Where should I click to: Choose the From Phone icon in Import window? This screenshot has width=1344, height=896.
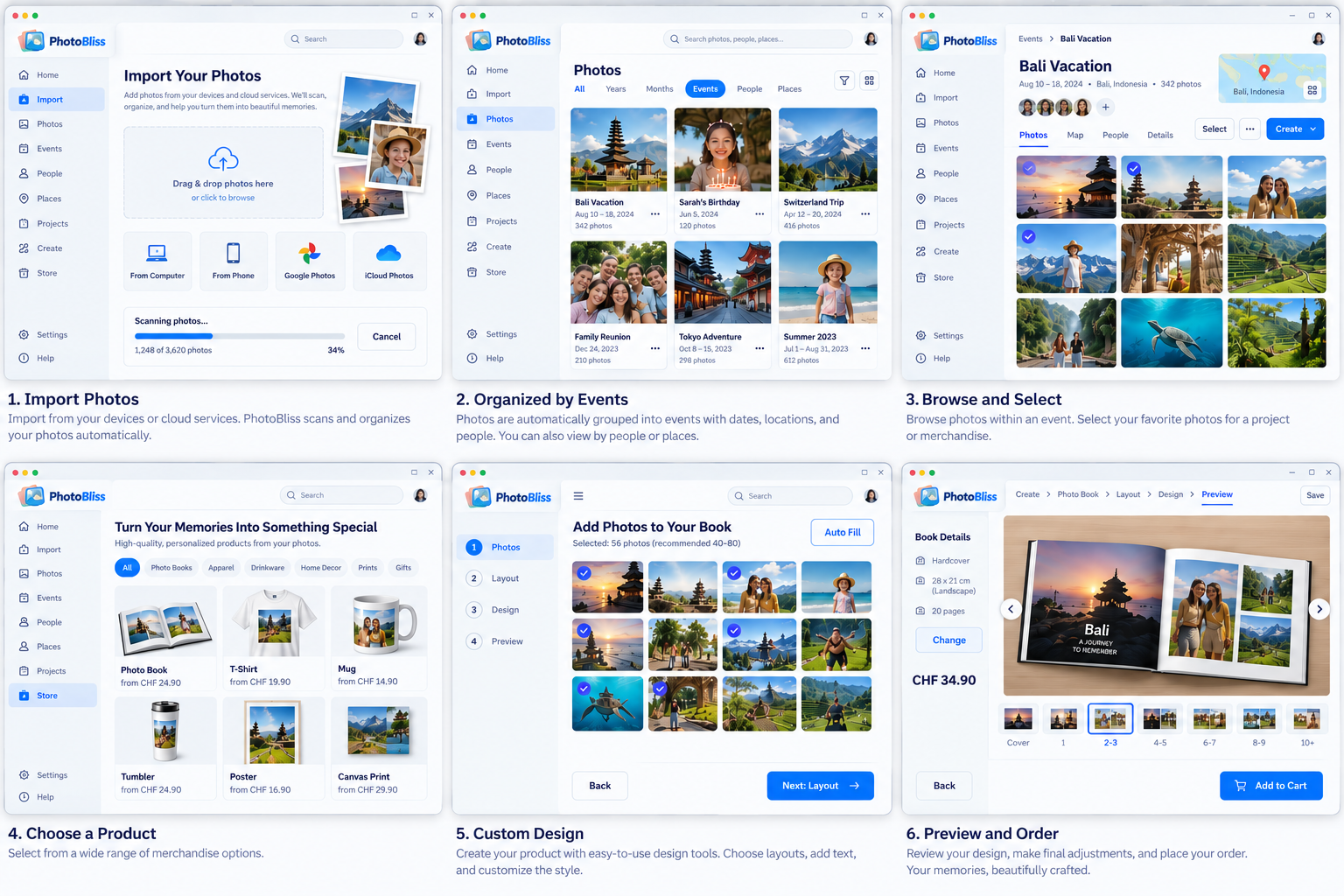click(x=233, y=253)
